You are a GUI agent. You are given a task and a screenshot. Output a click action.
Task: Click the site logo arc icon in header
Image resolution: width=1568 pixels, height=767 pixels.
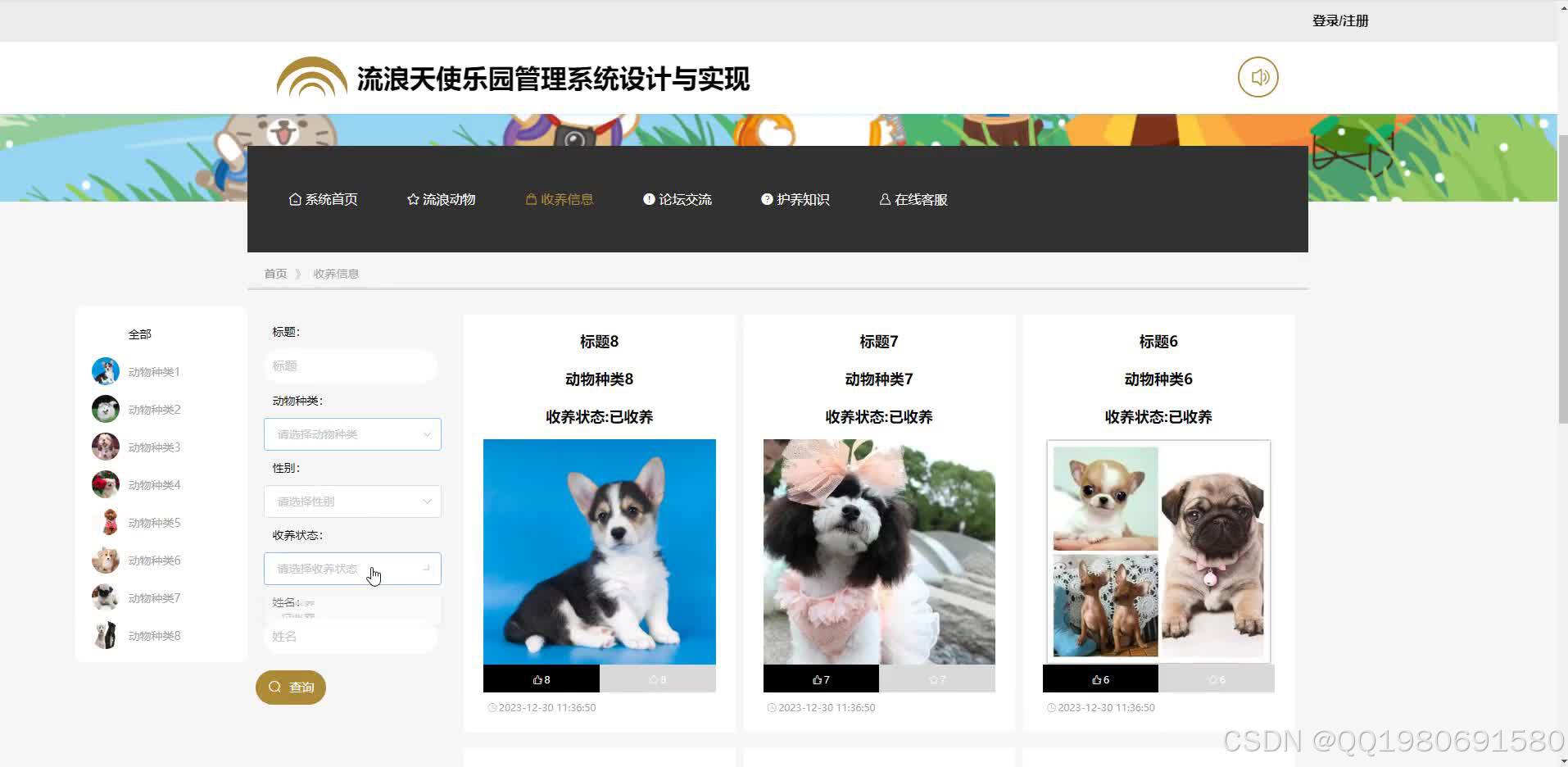[x=311, y=77]
